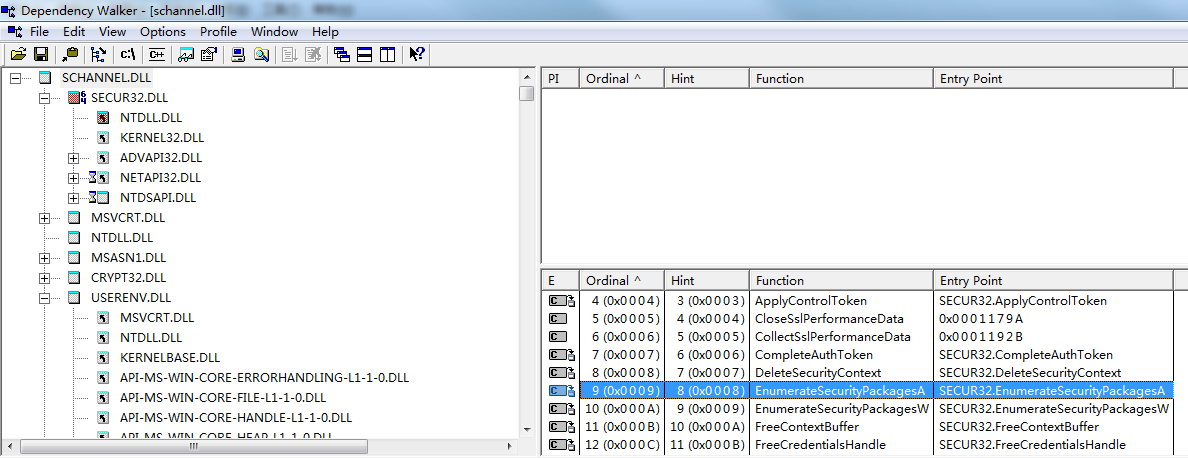Click module tree vertical scrollbar thumb
This screenshot has width=1188, height=458.
pos(527,93)
